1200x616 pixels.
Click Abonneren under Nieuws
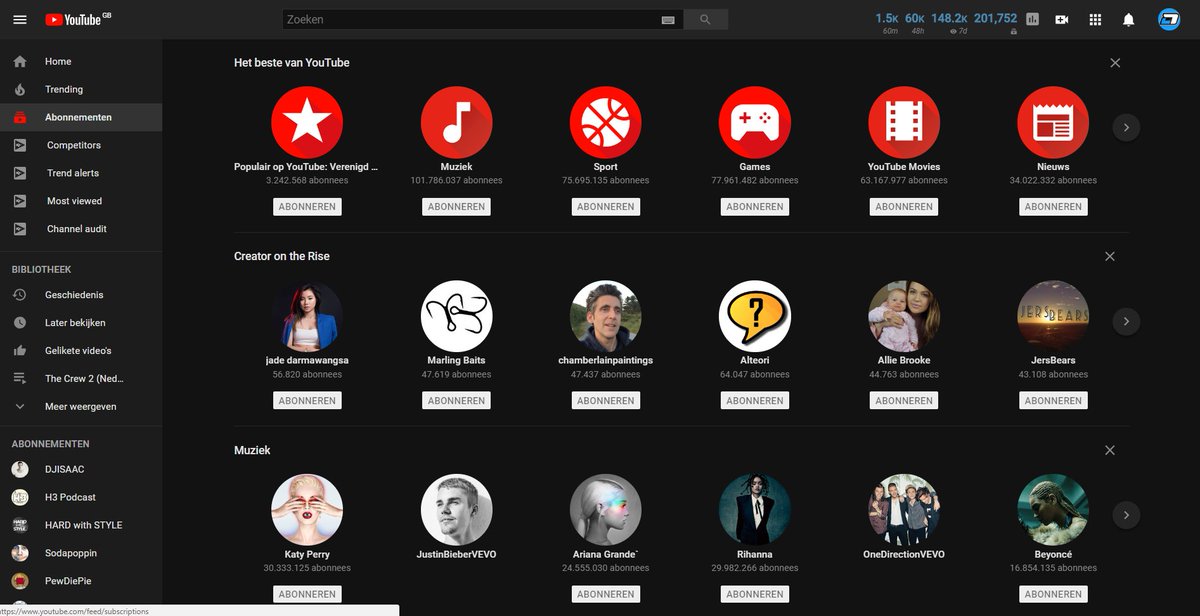coord(1053,207)
